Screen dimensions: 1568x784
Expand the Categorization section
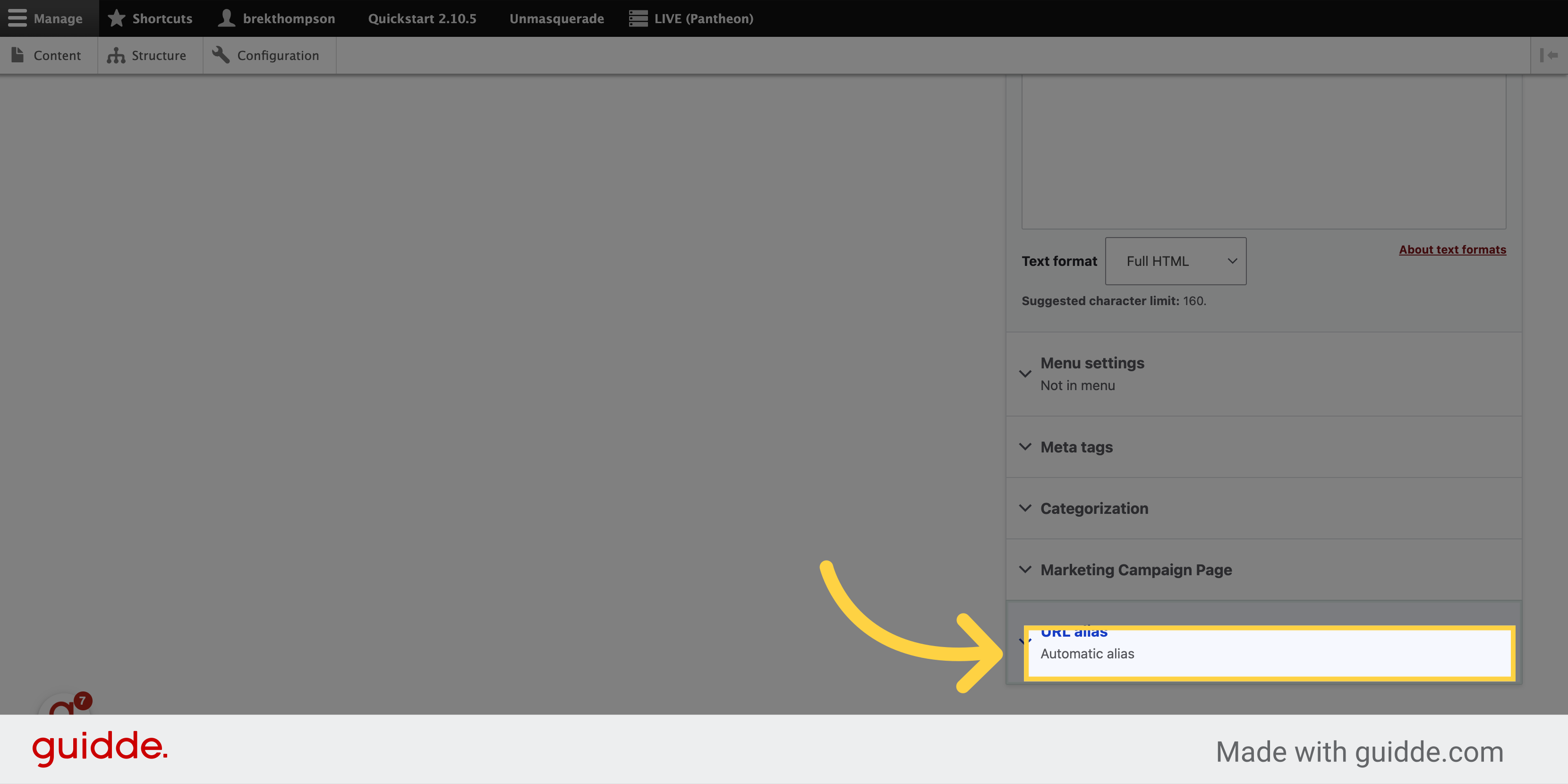click(1093, 508)
